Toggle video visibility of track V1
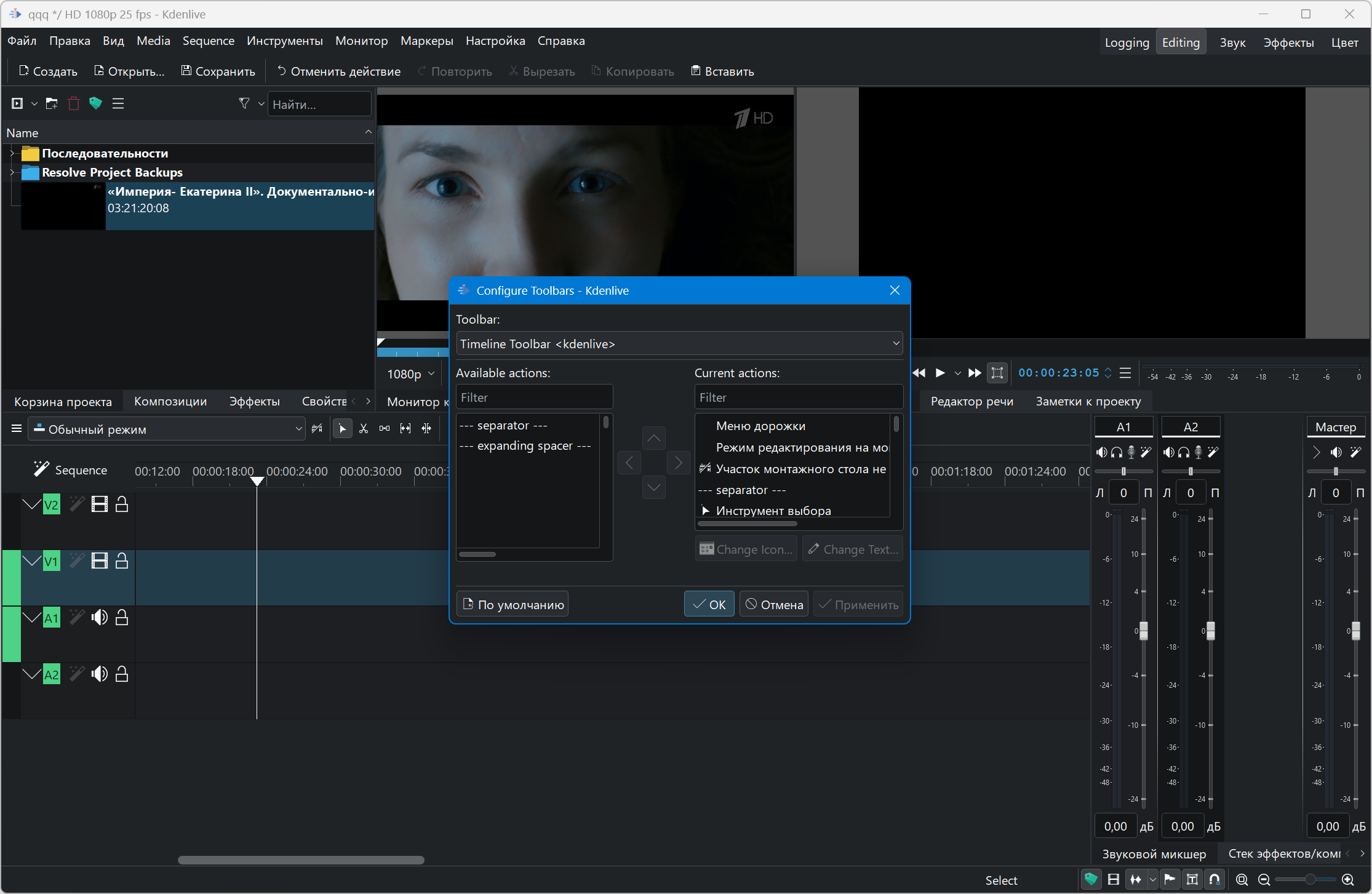Screen dimensions: 1372x894 99,561
